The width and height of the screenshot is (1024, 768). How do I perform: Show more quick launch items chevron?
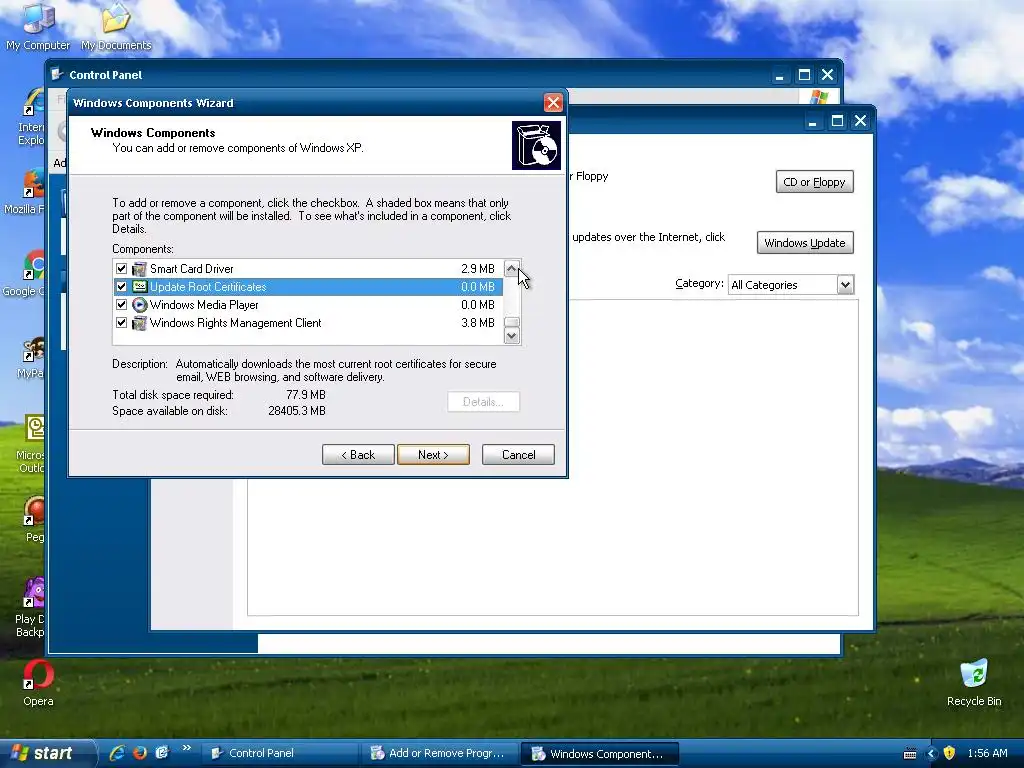(x=187, y=748)
